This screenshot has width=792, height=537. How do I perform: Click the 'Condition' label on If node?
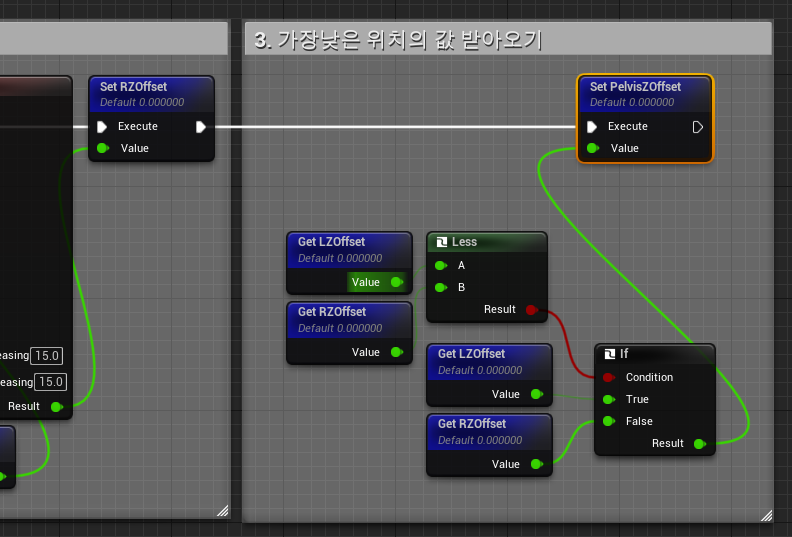tap(649, 377)
